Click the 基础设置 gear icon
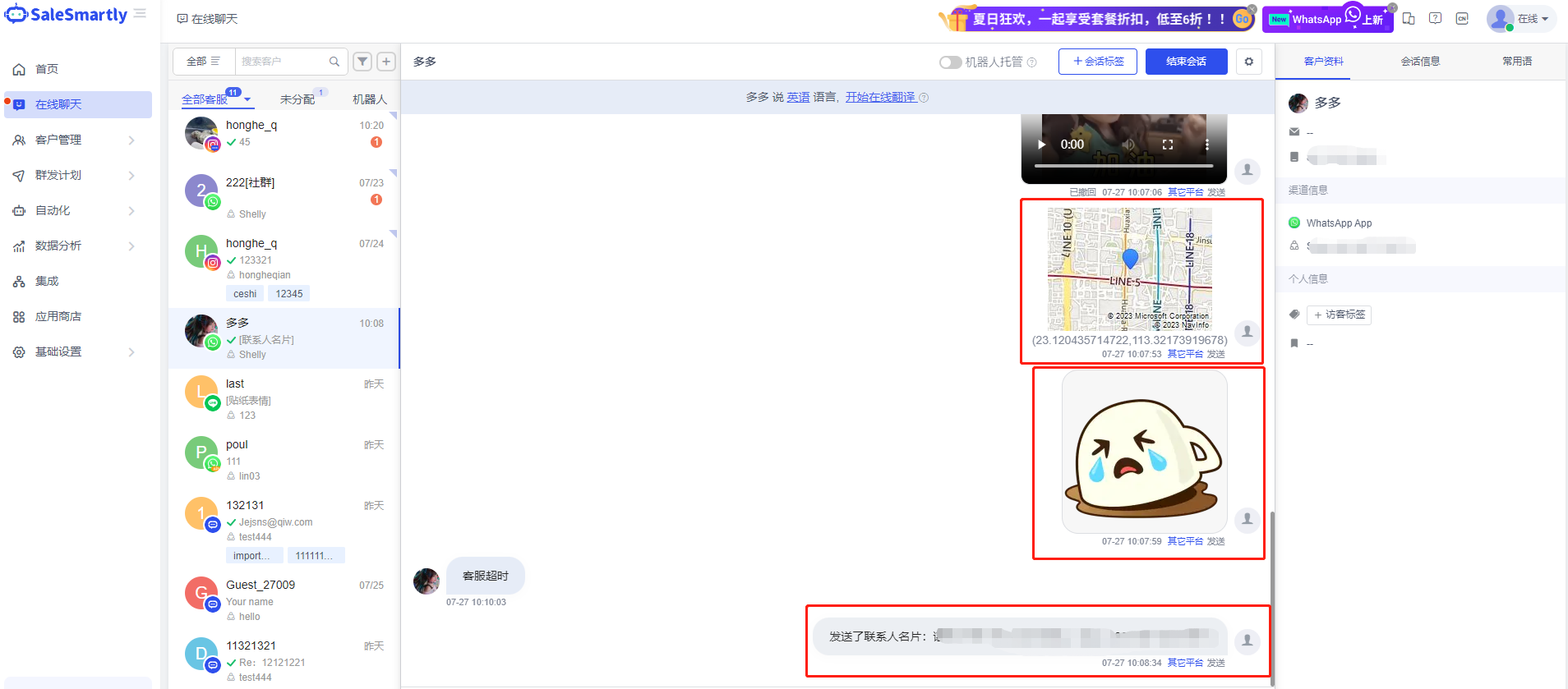 point(19,352)
